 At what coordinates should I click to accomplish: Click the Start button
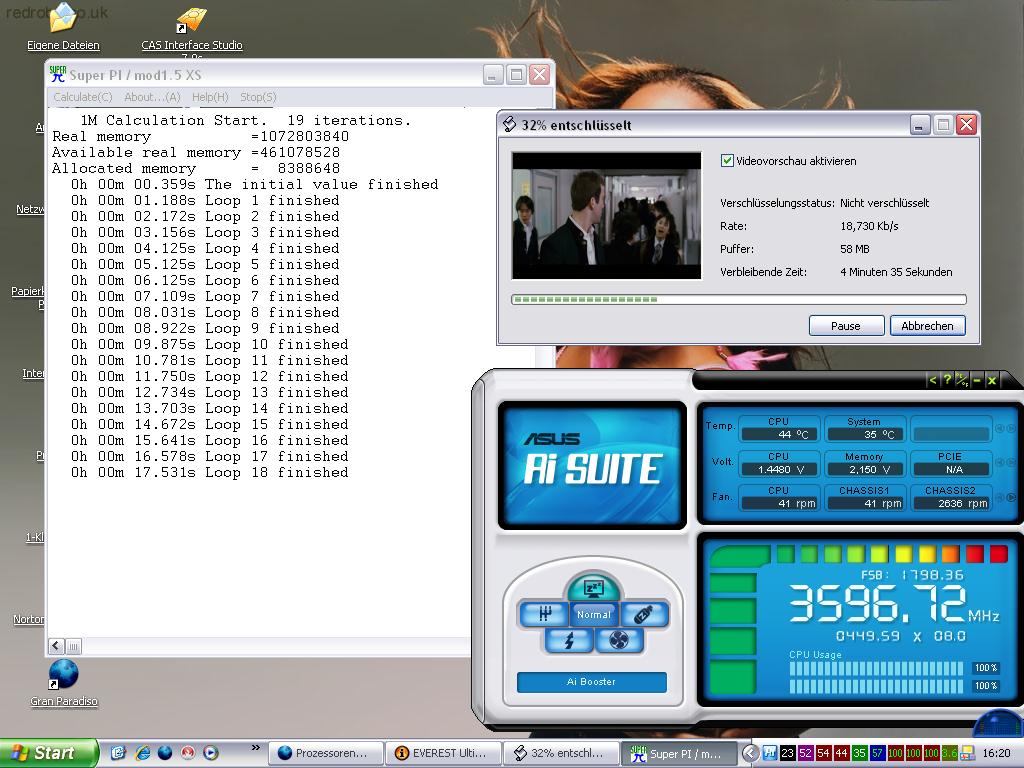click(47, 753)
